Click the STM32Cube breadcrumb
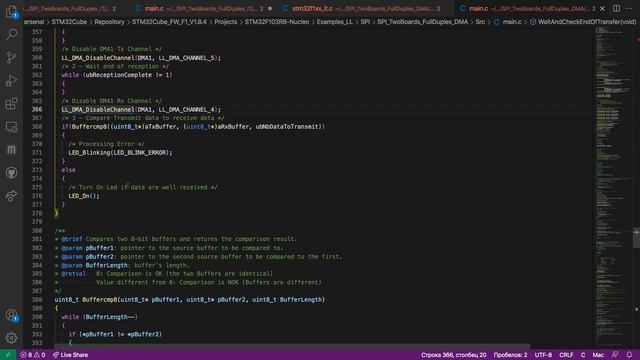The image size is (640, 360). click(69, 22)
